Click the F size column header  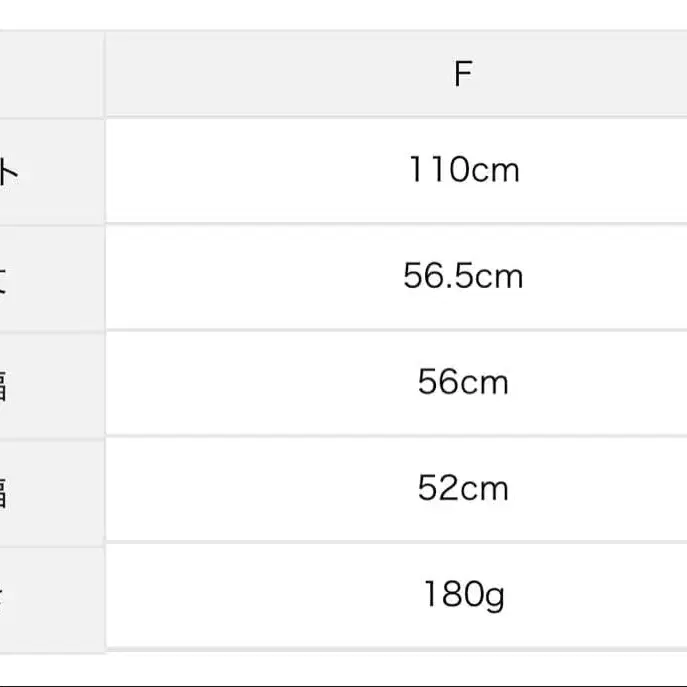pos(462,75)
